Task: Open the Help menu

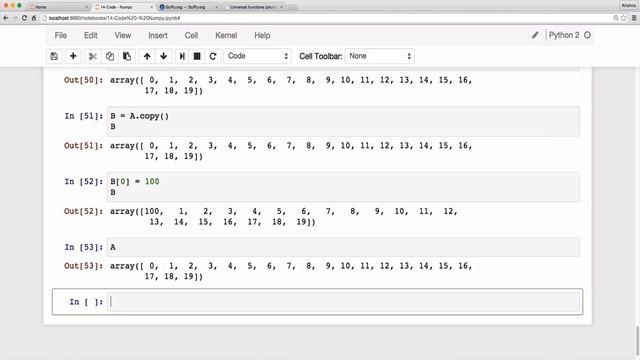Action: click(x=262, y=36)
